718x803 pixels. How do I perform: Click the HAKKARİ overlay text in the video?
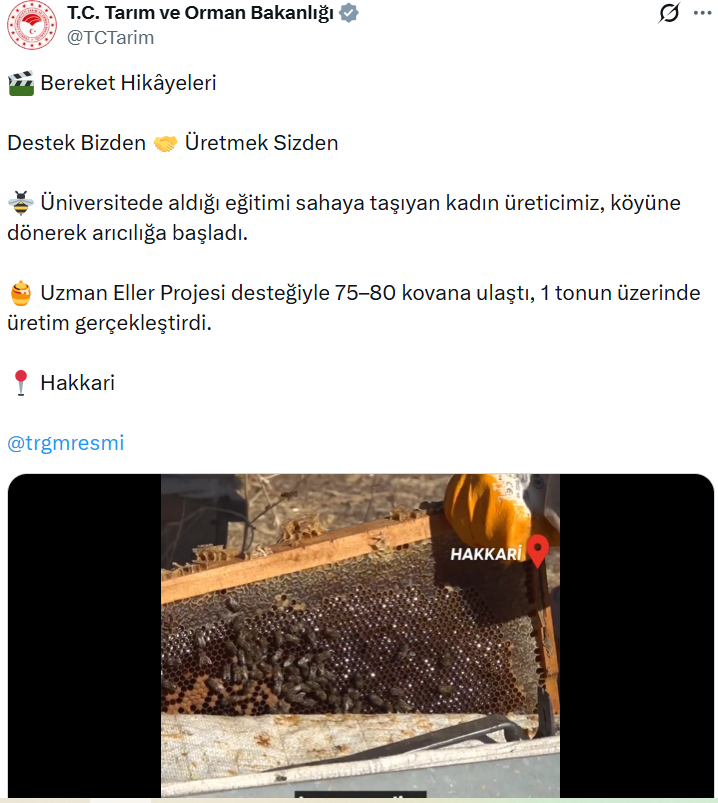point(486,554)
